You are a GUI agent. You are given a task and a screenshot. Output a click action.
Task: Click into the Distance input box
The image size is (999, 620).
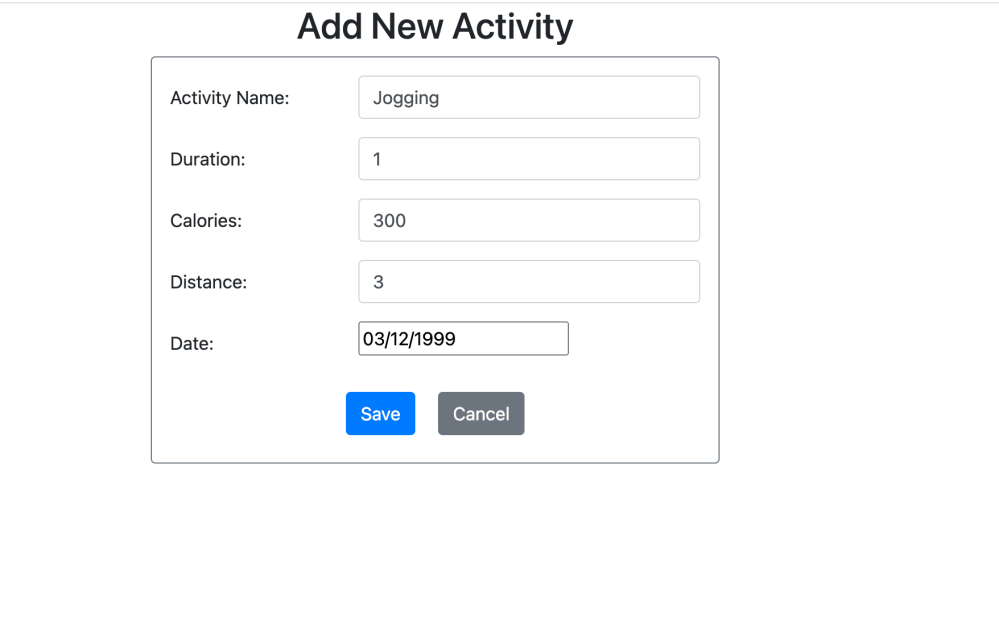tap(528, 282)
